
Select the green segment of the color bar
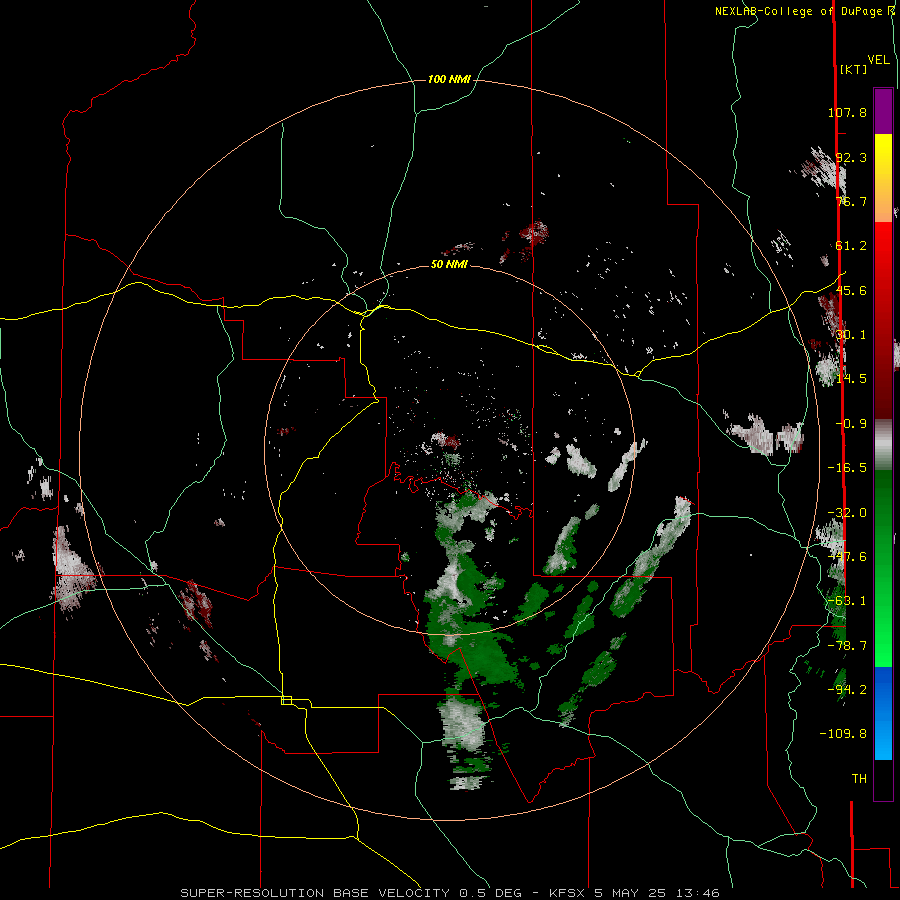(x=883, y=568)
